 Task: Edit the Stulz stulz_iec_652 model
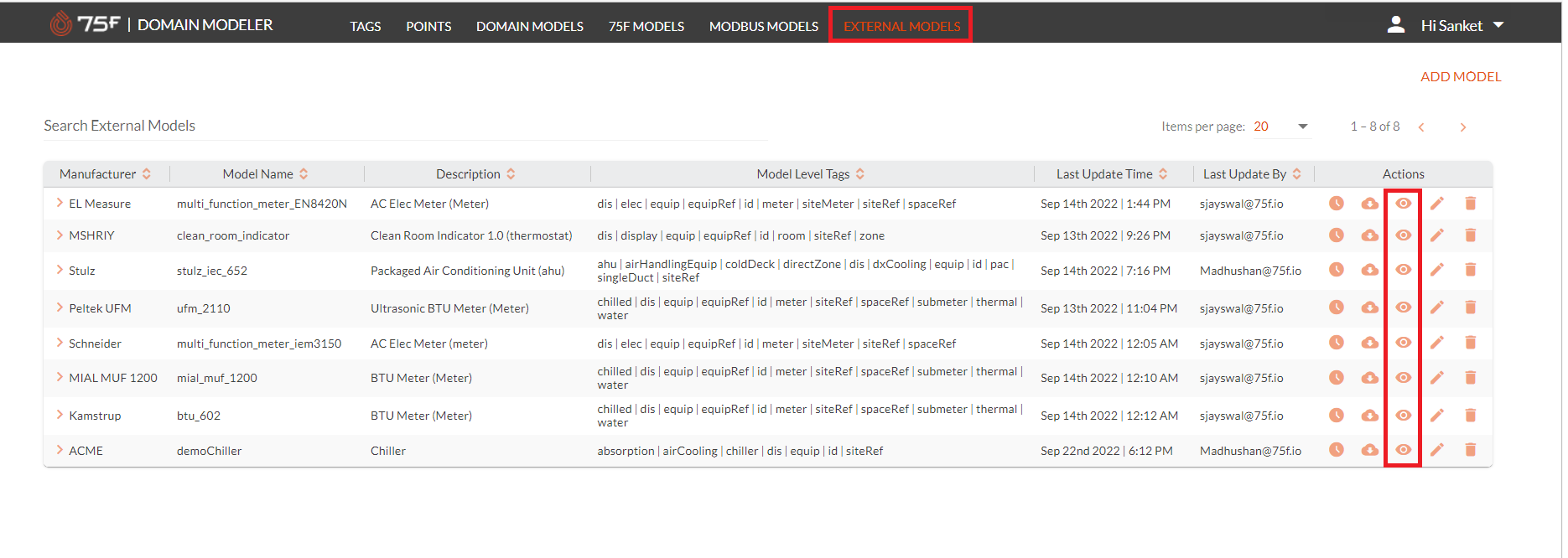point(1437,270)
